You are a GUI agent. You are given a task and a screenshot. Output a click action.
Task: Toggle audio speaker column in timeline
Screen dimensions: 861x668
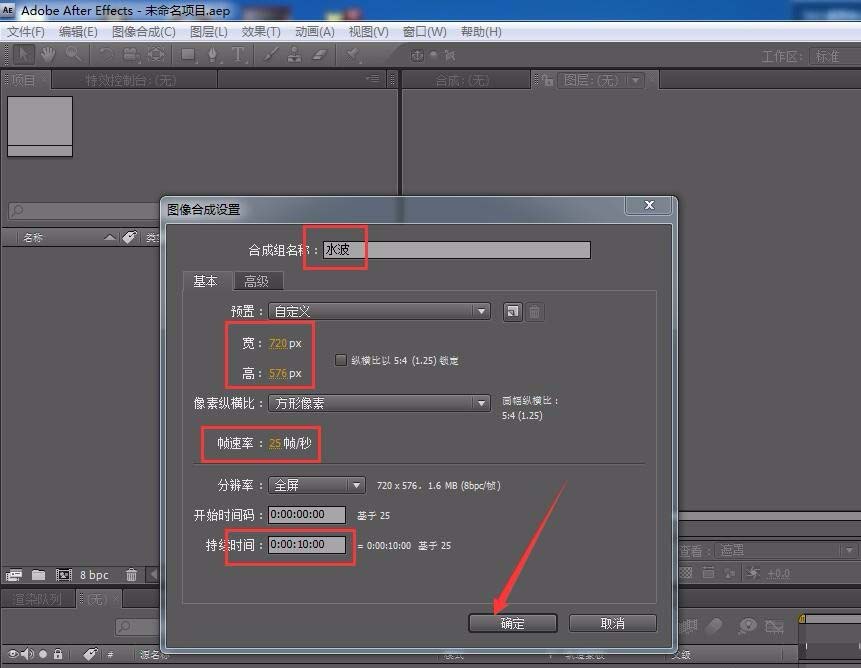tap(27, 654)
